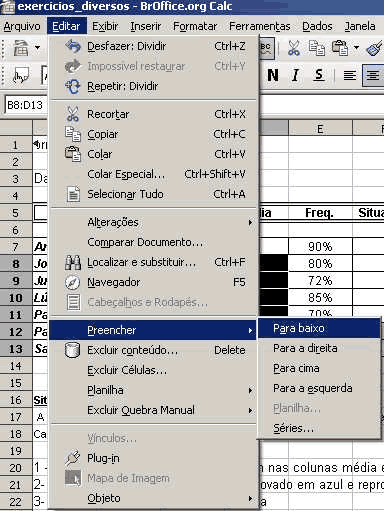Click the Freq. header cell

320,212
